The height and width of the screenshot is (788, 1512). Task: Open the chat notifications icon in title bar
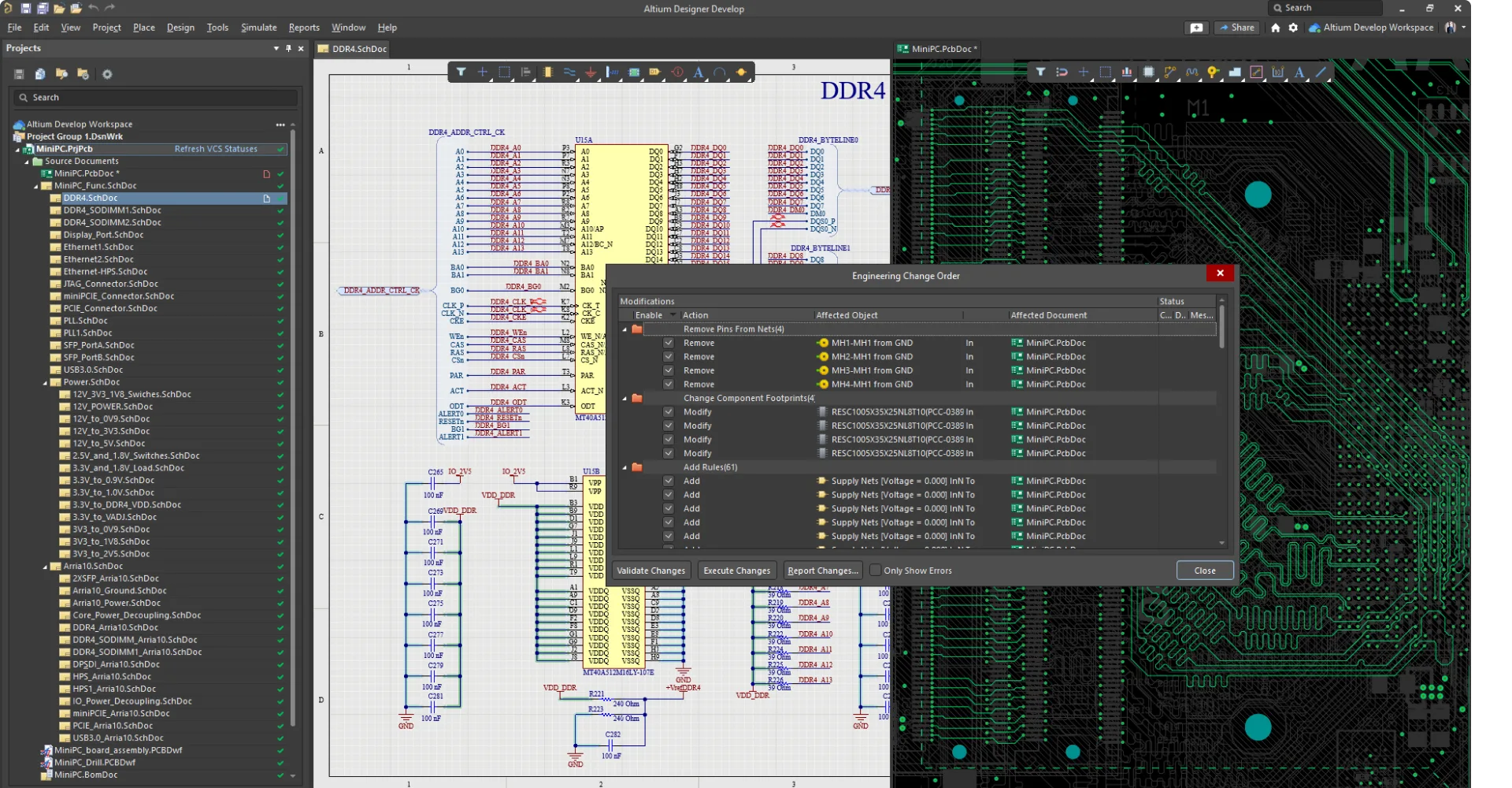click(x=1196, y=28)
